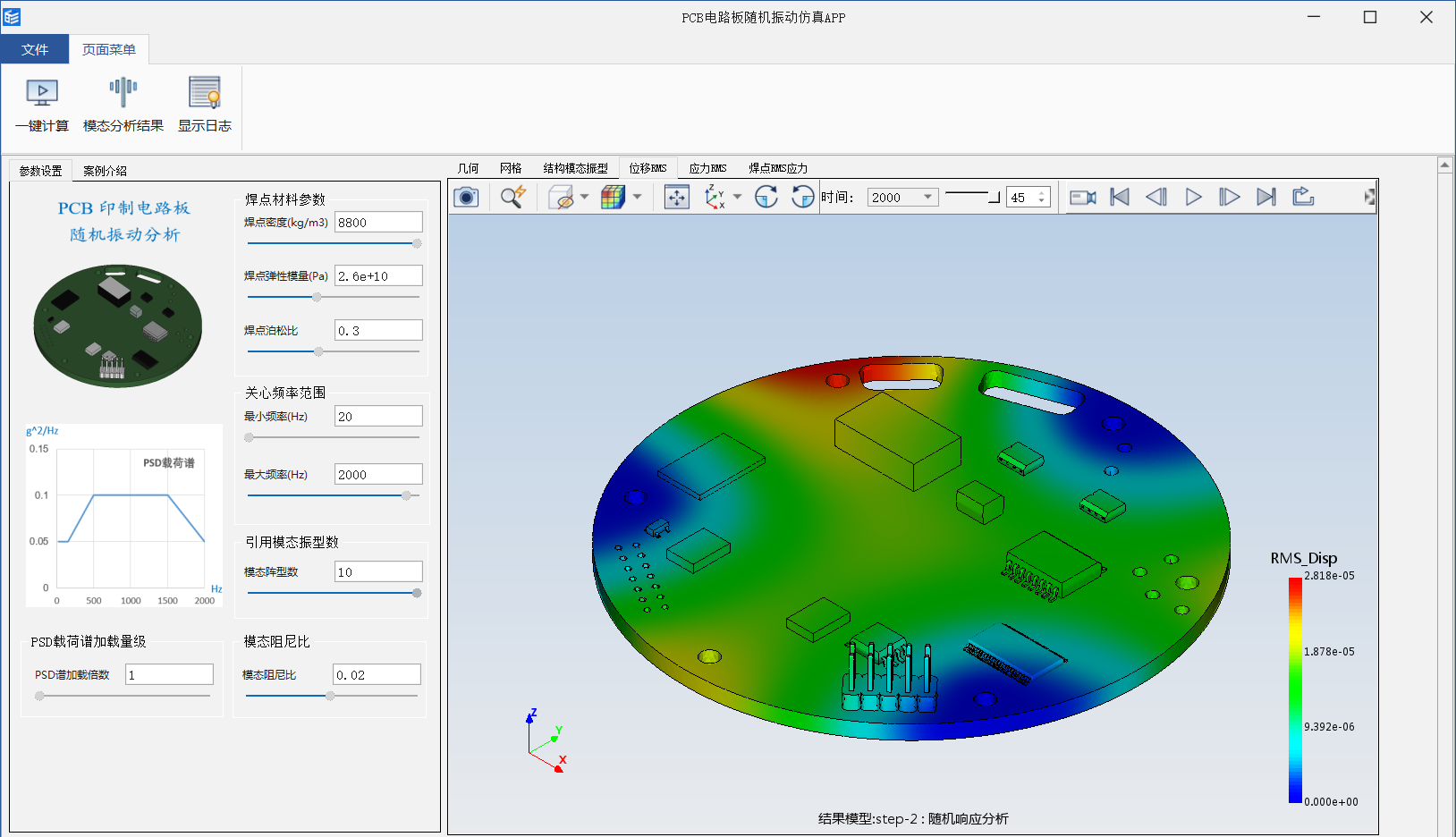Viewport: 1456px width, 837px height.
Task: Click the export animation icon
Action: [1303, 197]
